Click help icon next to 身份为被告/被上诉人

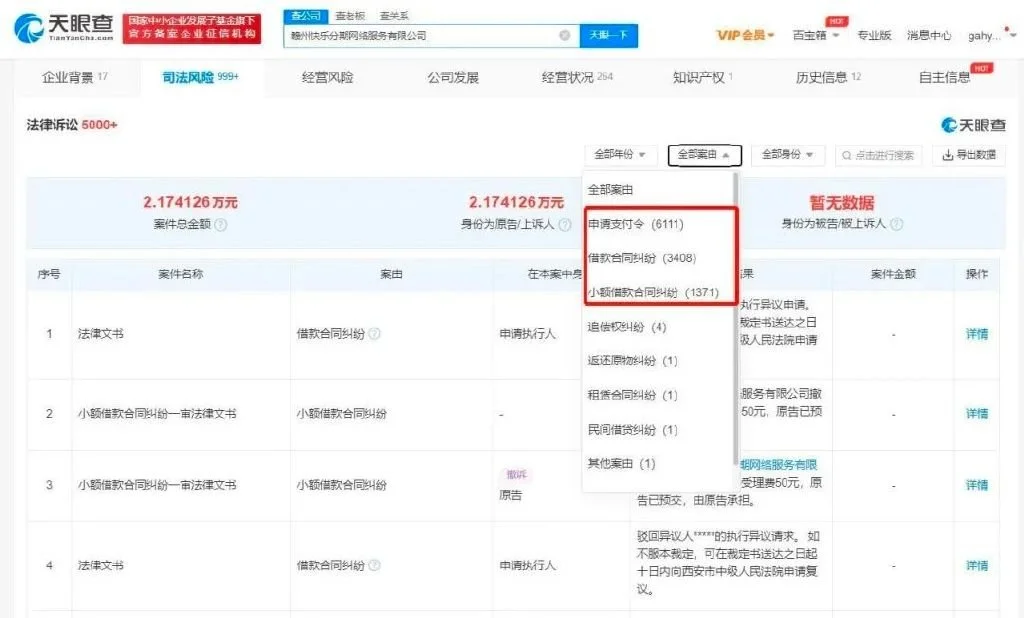tap(894, 225)
